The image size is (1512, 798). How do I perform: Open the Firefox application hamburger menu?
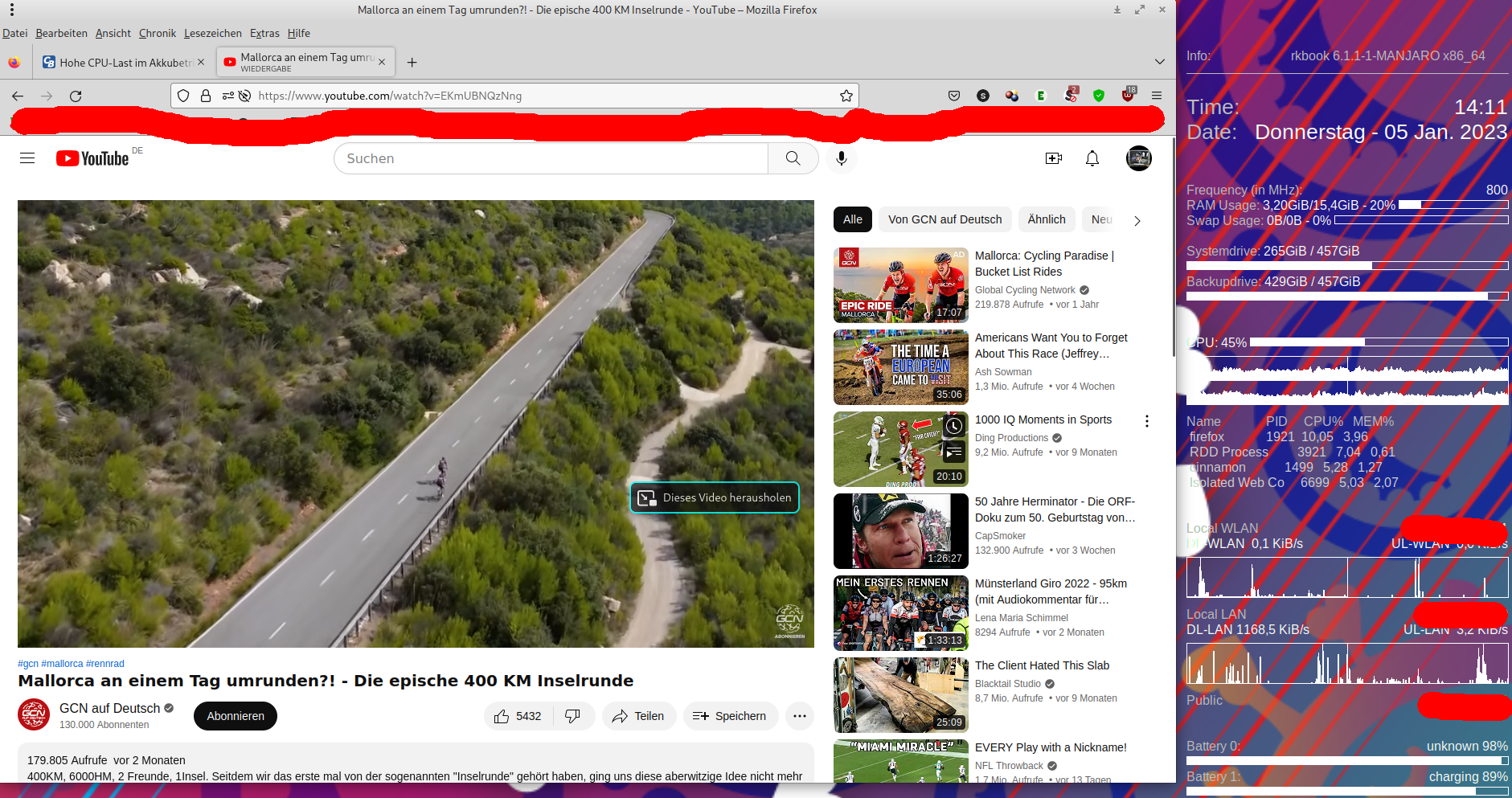(x=1157, y=96)
